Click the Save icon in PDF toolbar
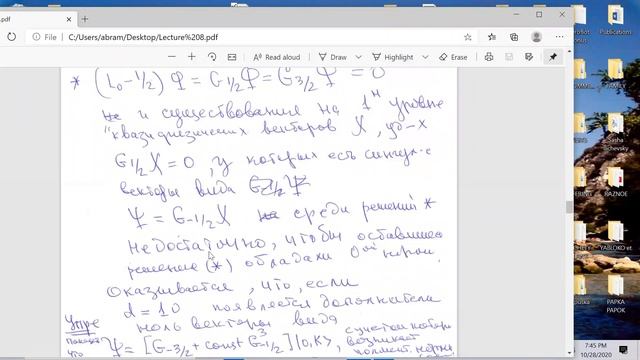This screenshot has height=360, width=640. [509, 57]
